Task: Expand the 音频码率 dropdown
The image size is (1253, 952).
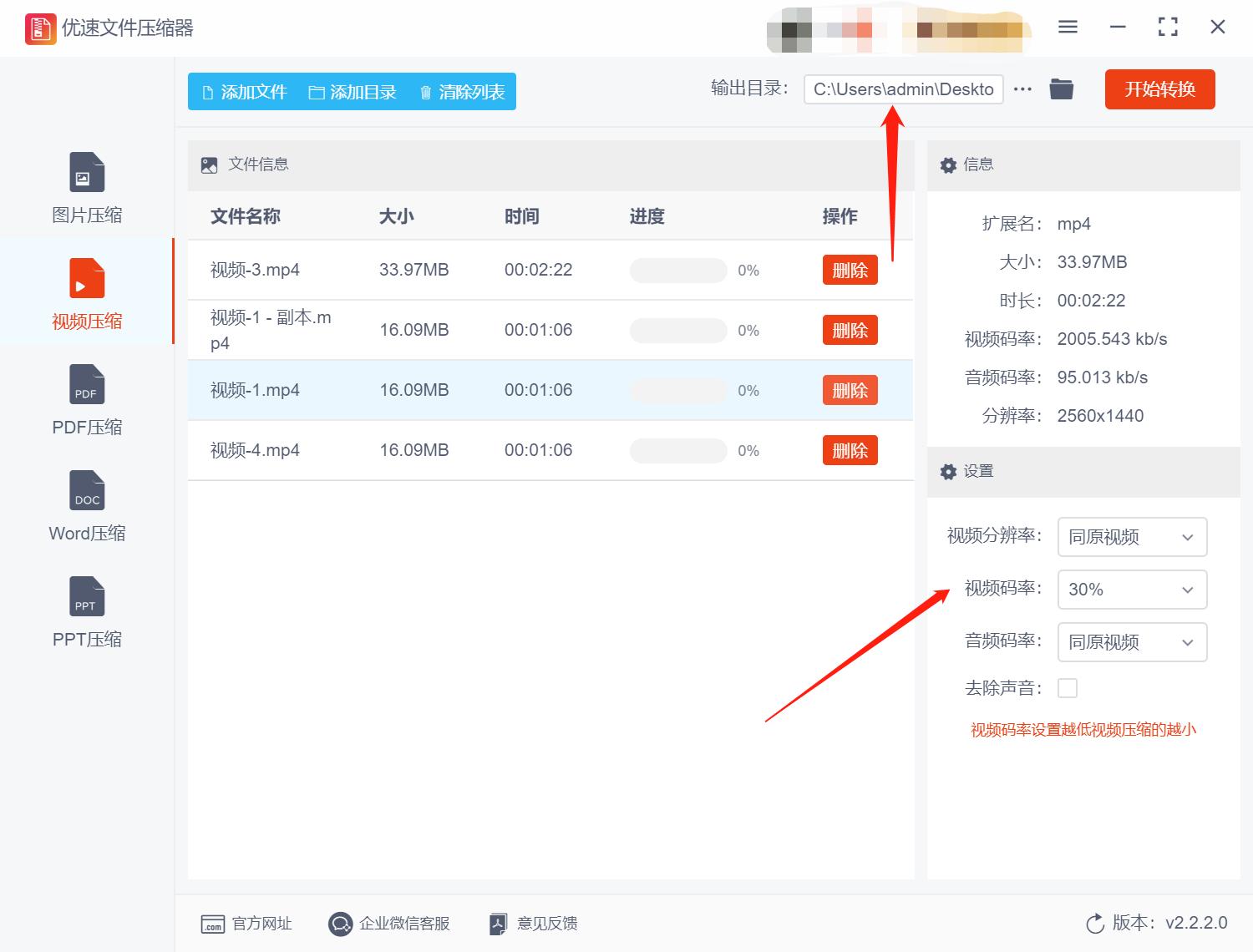Action: click(x=1132, y=642)
